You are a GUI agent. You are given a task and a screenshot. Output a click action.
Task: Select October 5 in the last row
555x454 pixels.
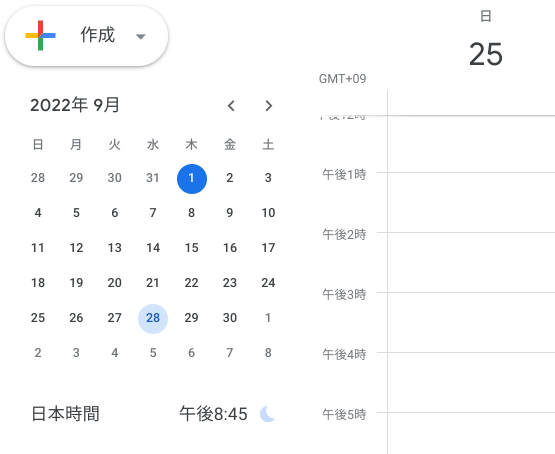click(x=153, y=353)
